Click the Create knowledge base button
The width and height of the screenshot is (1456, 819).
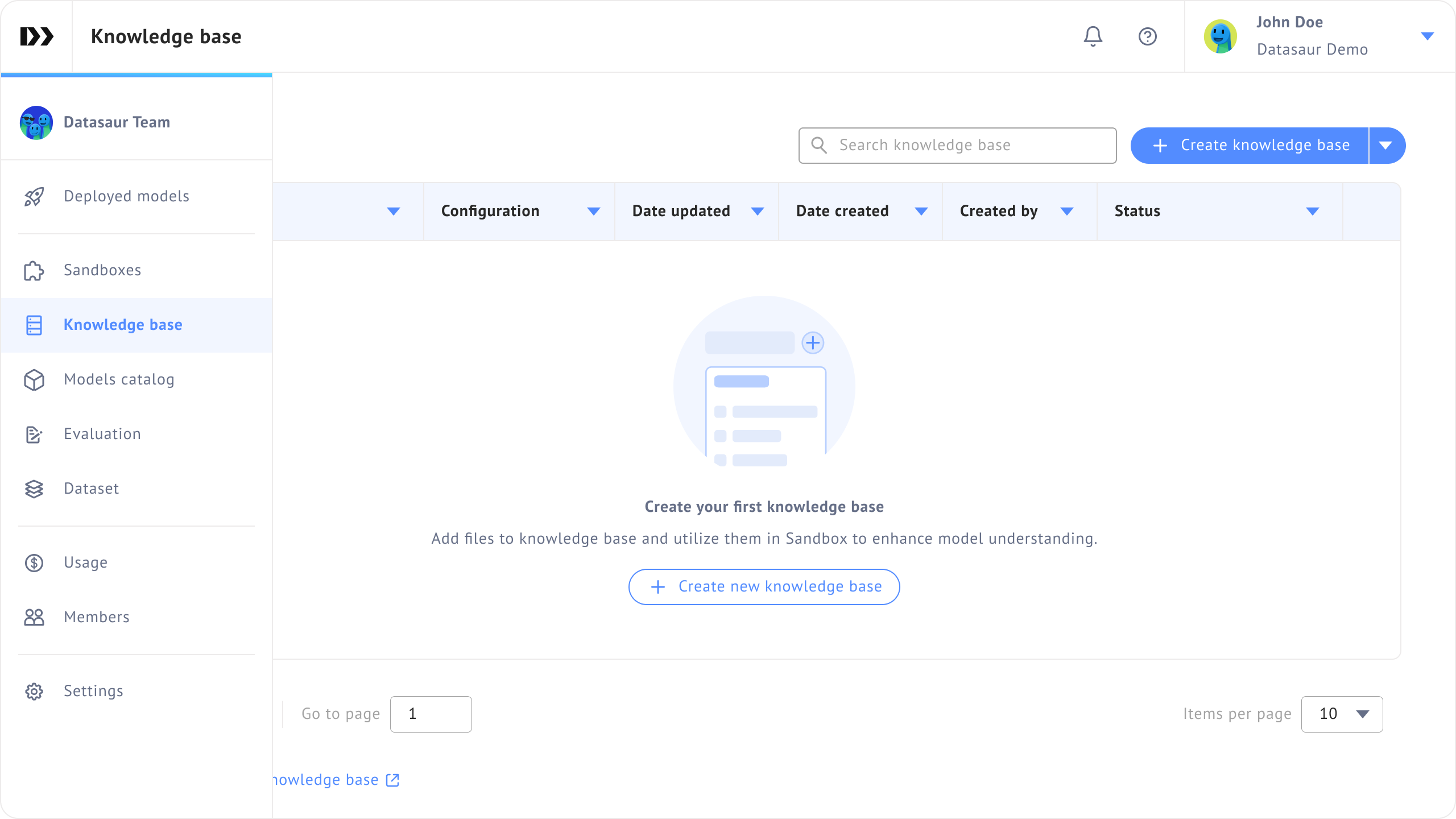click(x=1250, y=146)
